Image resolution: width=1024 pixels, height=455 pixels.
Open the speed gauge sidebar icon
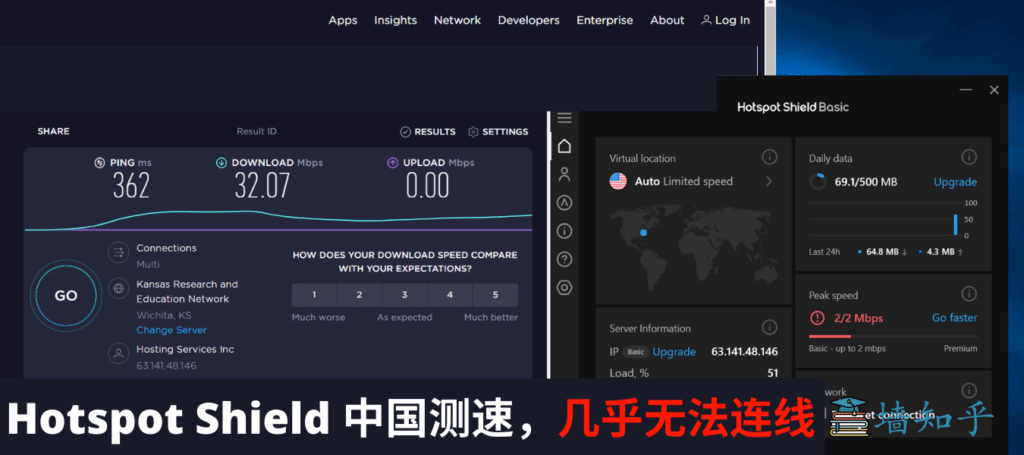click(x=564, y=203)
